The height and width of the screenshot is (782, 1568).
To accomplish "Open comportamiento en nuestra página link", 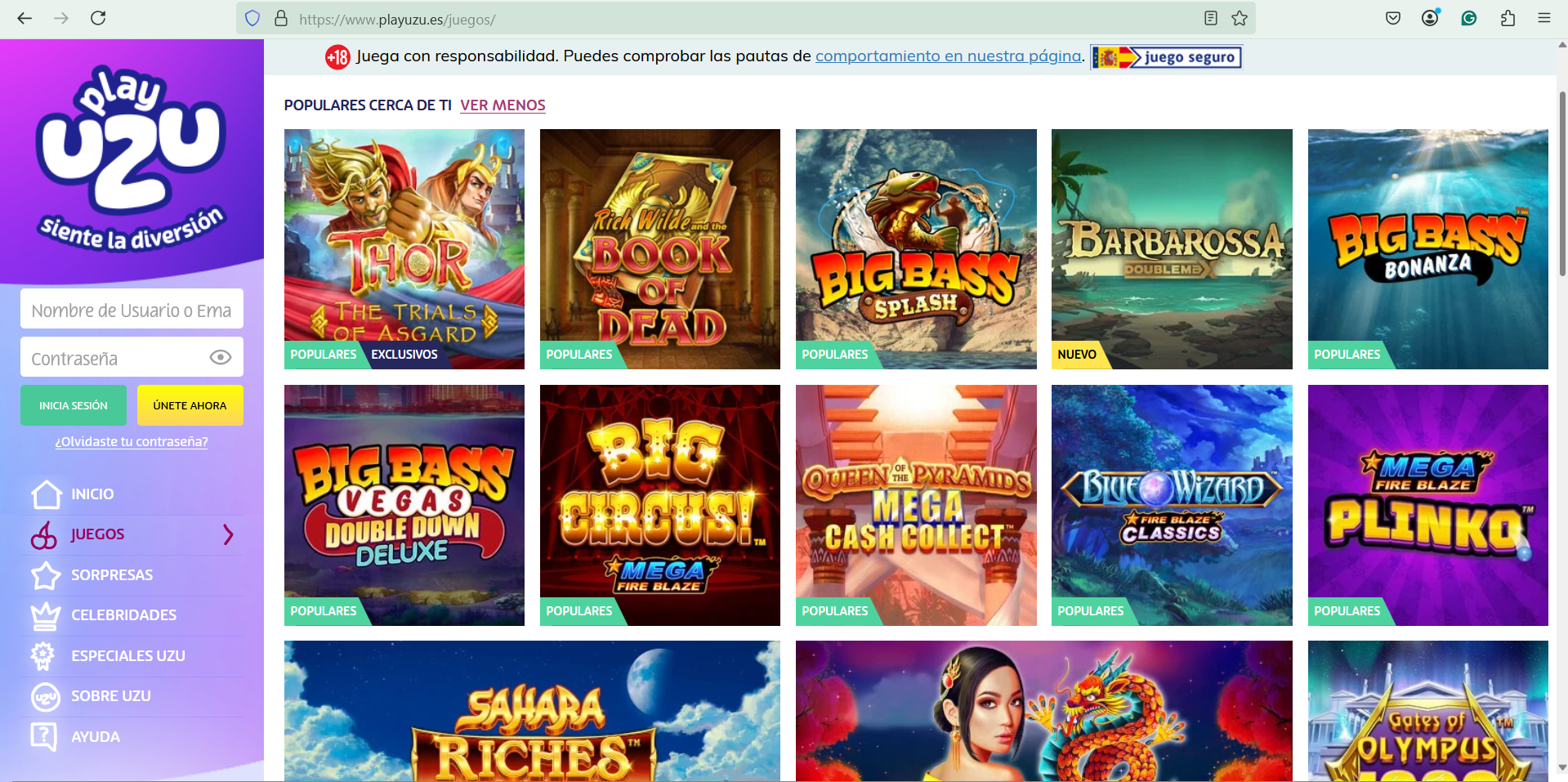I will [949, 56].
